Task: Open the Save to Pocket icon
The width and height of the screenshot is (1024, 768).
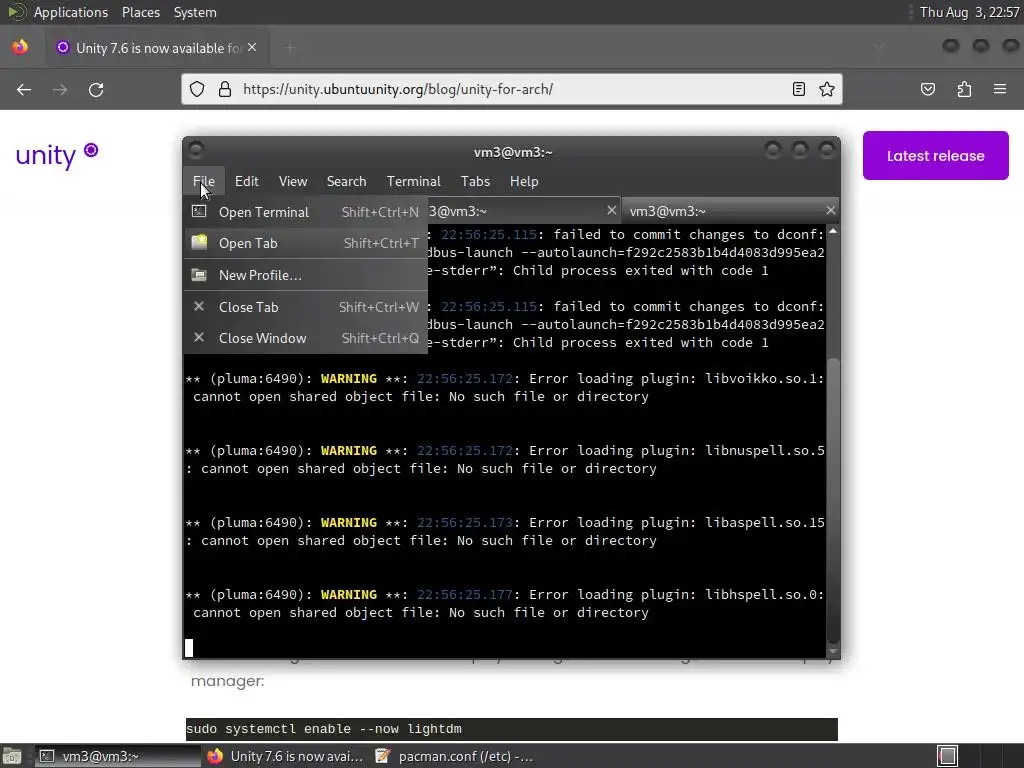Action: (927, 89)
